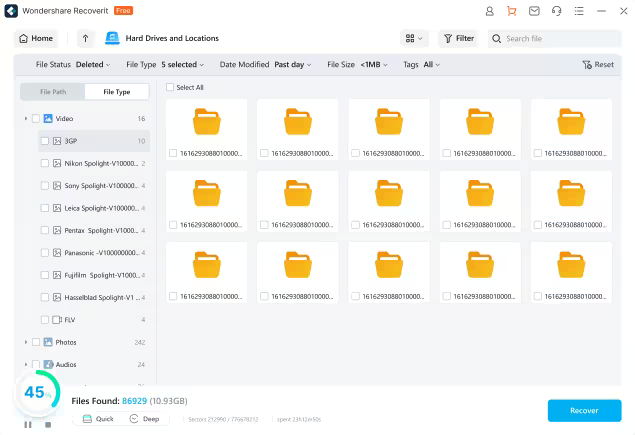
Task: Switch to the File Path tab
Action: [53, 92]
